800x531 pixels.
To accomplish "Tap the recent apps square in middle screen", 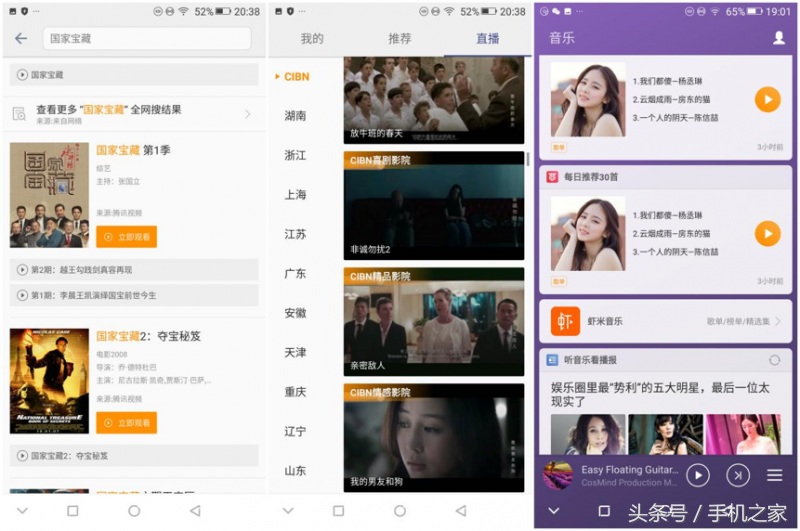I will 338,511.
